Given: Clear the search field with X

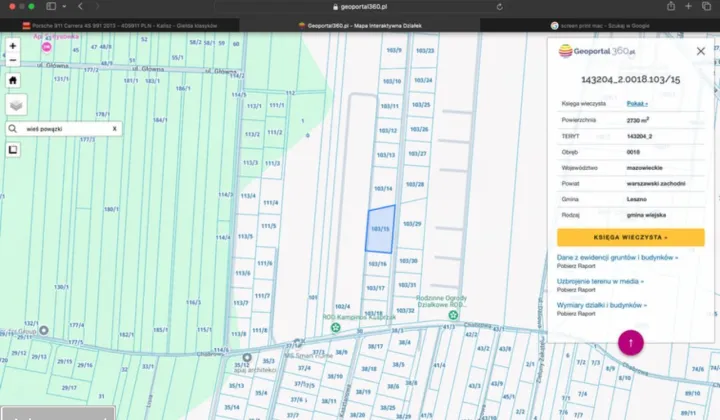Looking at the screenshot, I should coord(114,129).
